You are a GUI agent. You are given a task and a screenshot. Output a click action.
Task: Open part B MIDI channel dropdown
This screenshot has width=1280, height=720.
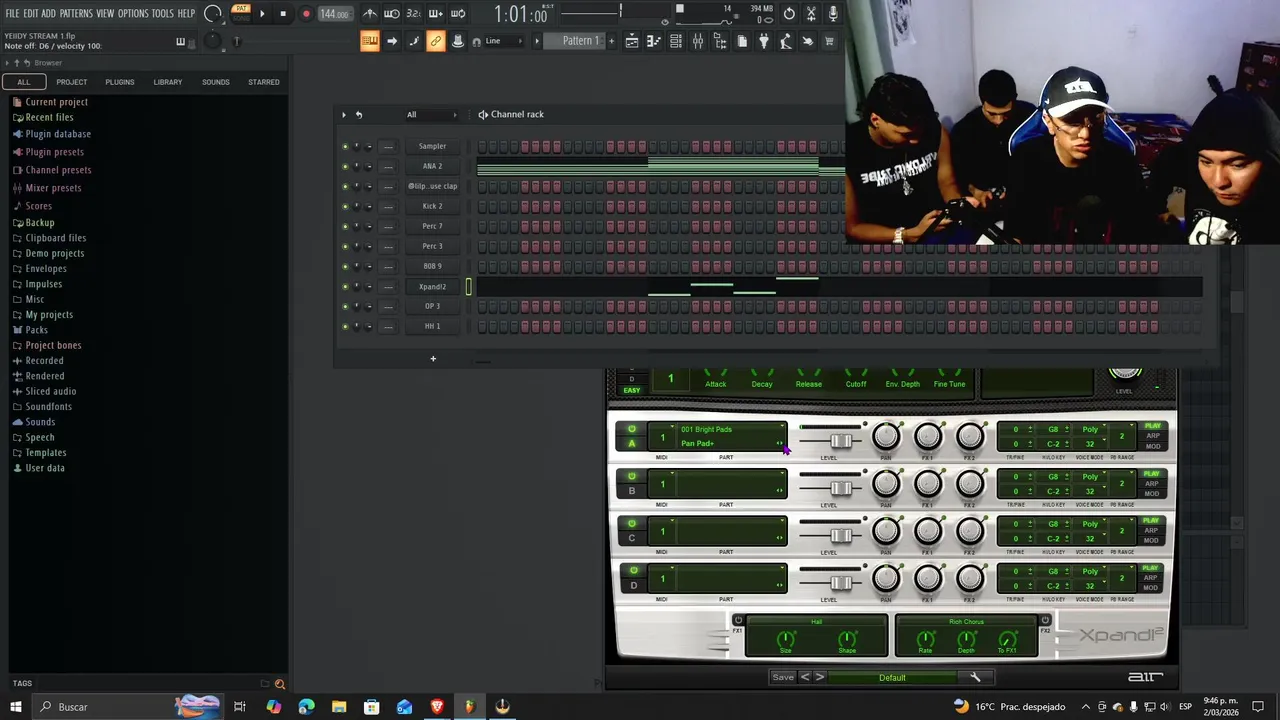point(661,484)
